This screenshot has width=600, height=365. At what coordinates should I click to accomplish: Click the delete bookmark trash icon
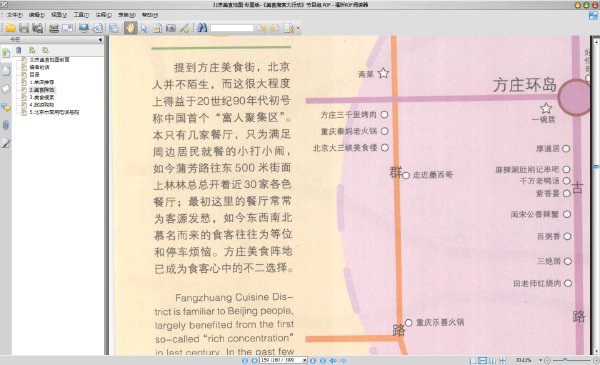[18, 50]
